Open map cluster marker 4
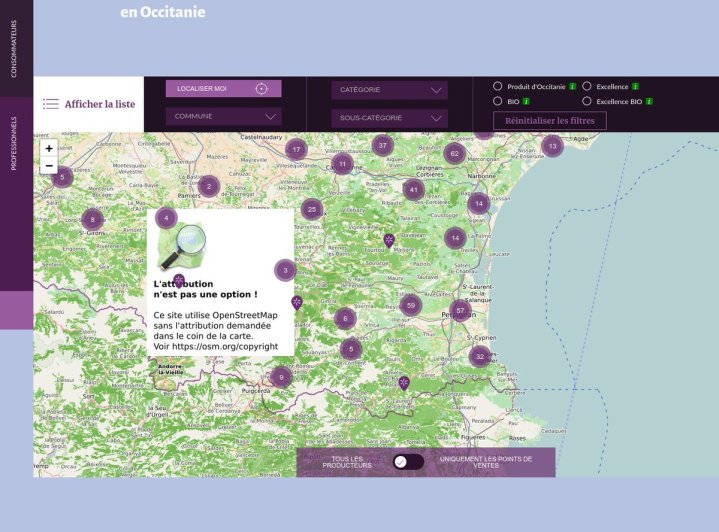 (x=166, y=218)
